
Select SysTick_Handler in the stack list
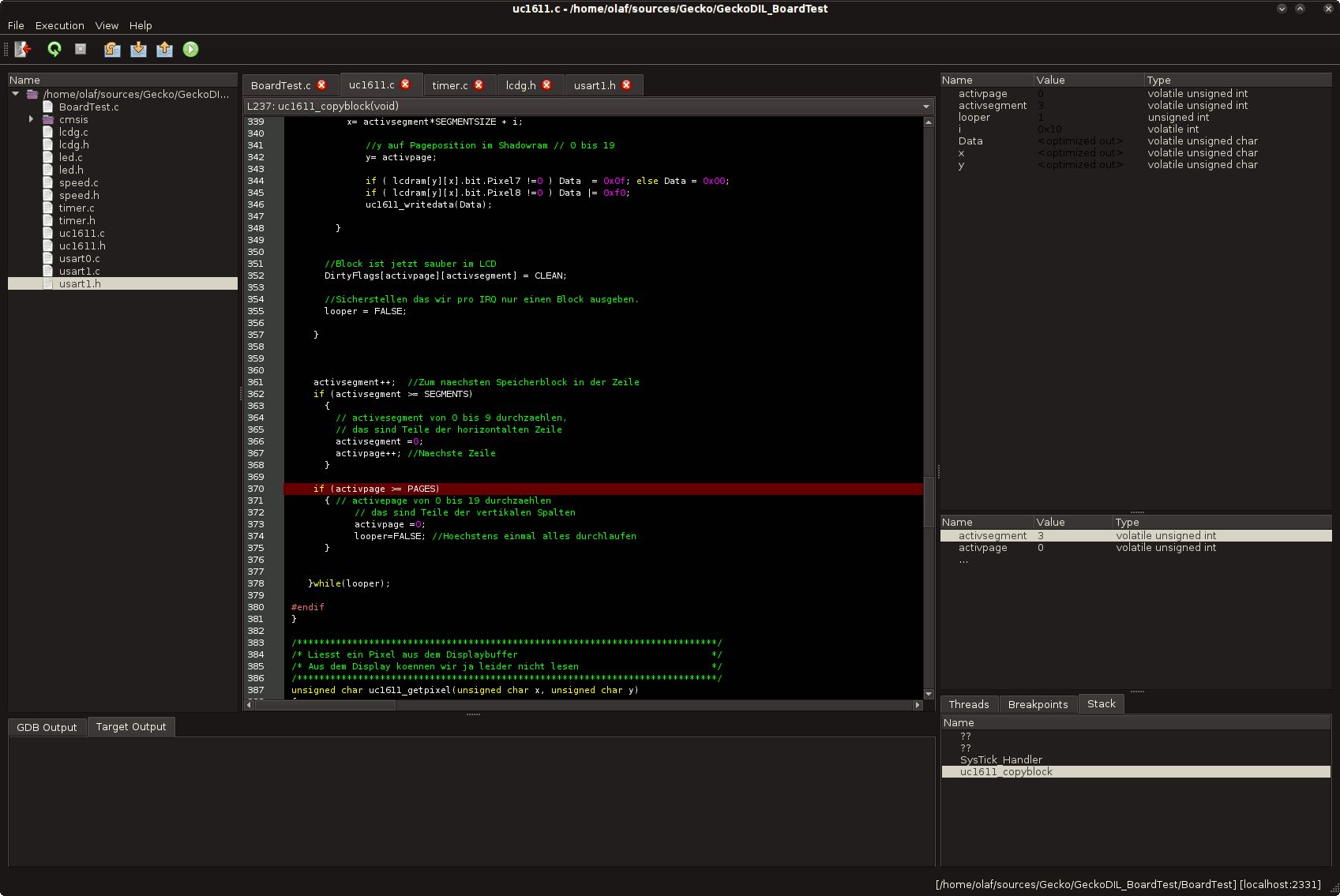click(x=1000, y=759)
